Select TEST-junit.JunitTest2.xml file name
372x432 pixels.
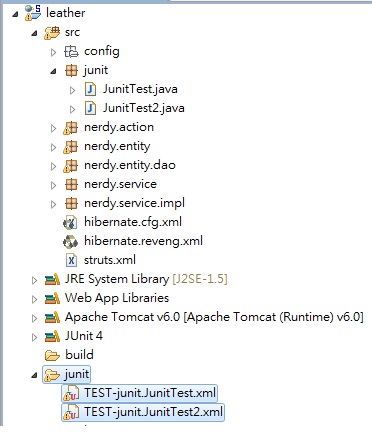pos(153,412)
